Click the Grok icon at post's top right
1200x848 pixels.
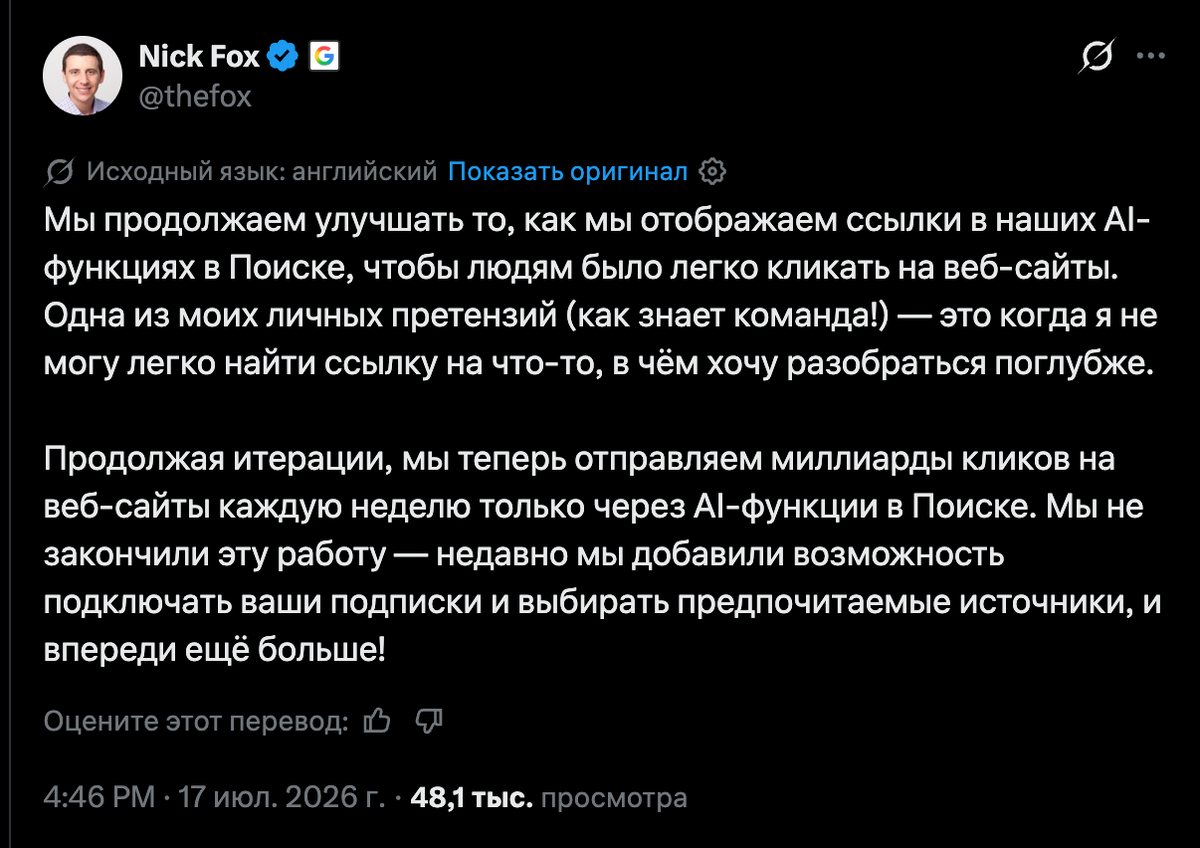pyautogui.click(x=1095, y=58)
